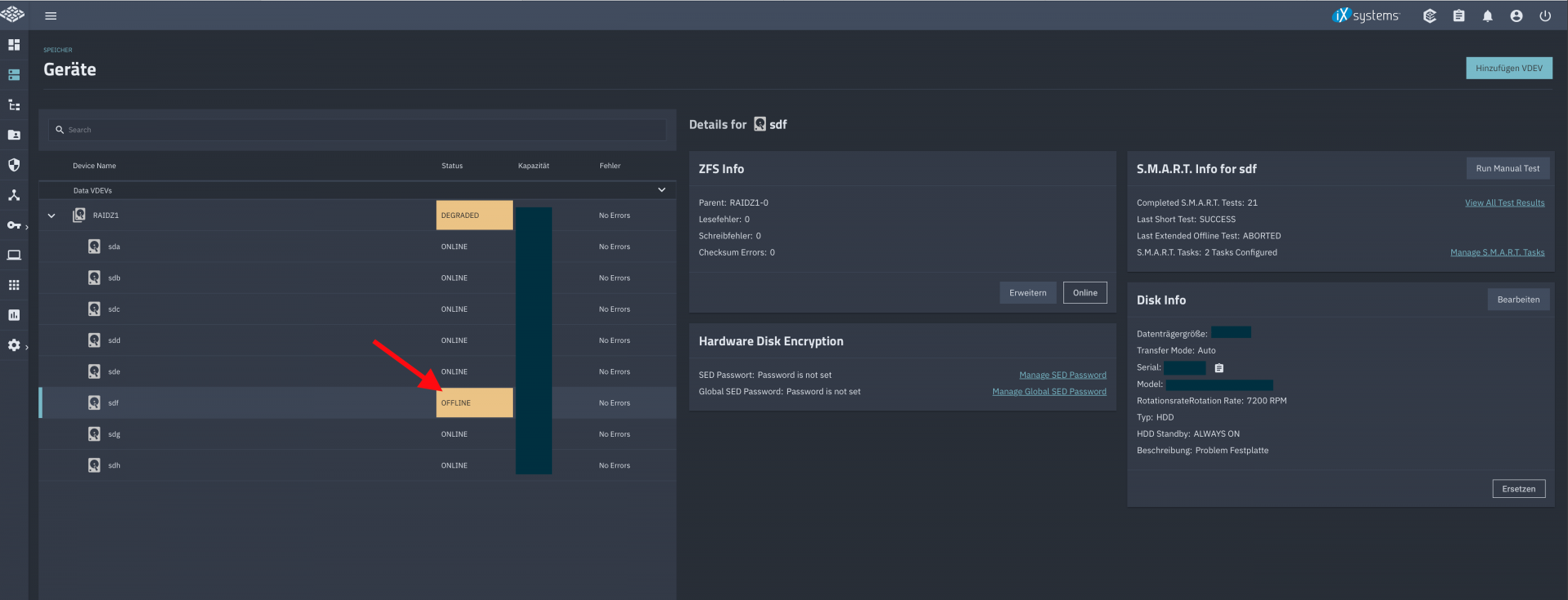Click 'Last Extended Offline Test: ABORTED' text
Viewport: 1568px width, 600px height.
pos(1209,237)
